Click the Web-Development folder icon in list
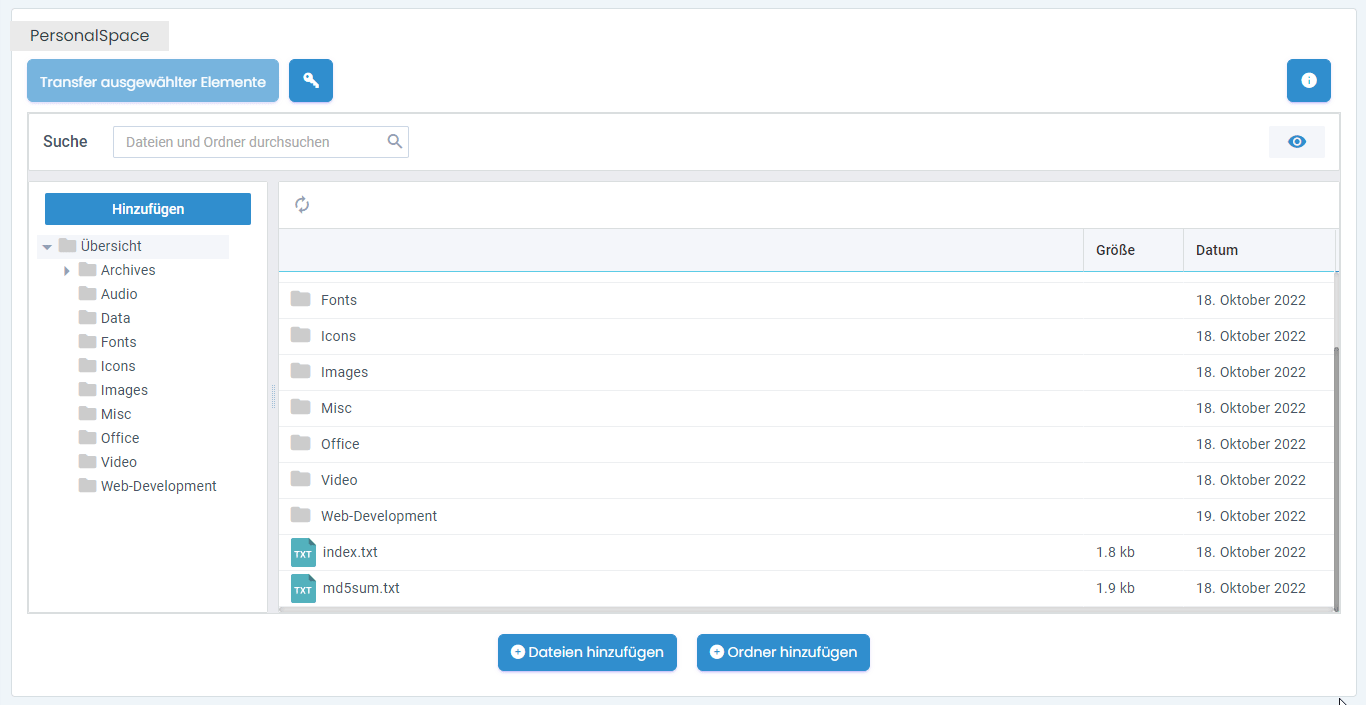This screenshot has height=705, width=1366. (300, 516)
